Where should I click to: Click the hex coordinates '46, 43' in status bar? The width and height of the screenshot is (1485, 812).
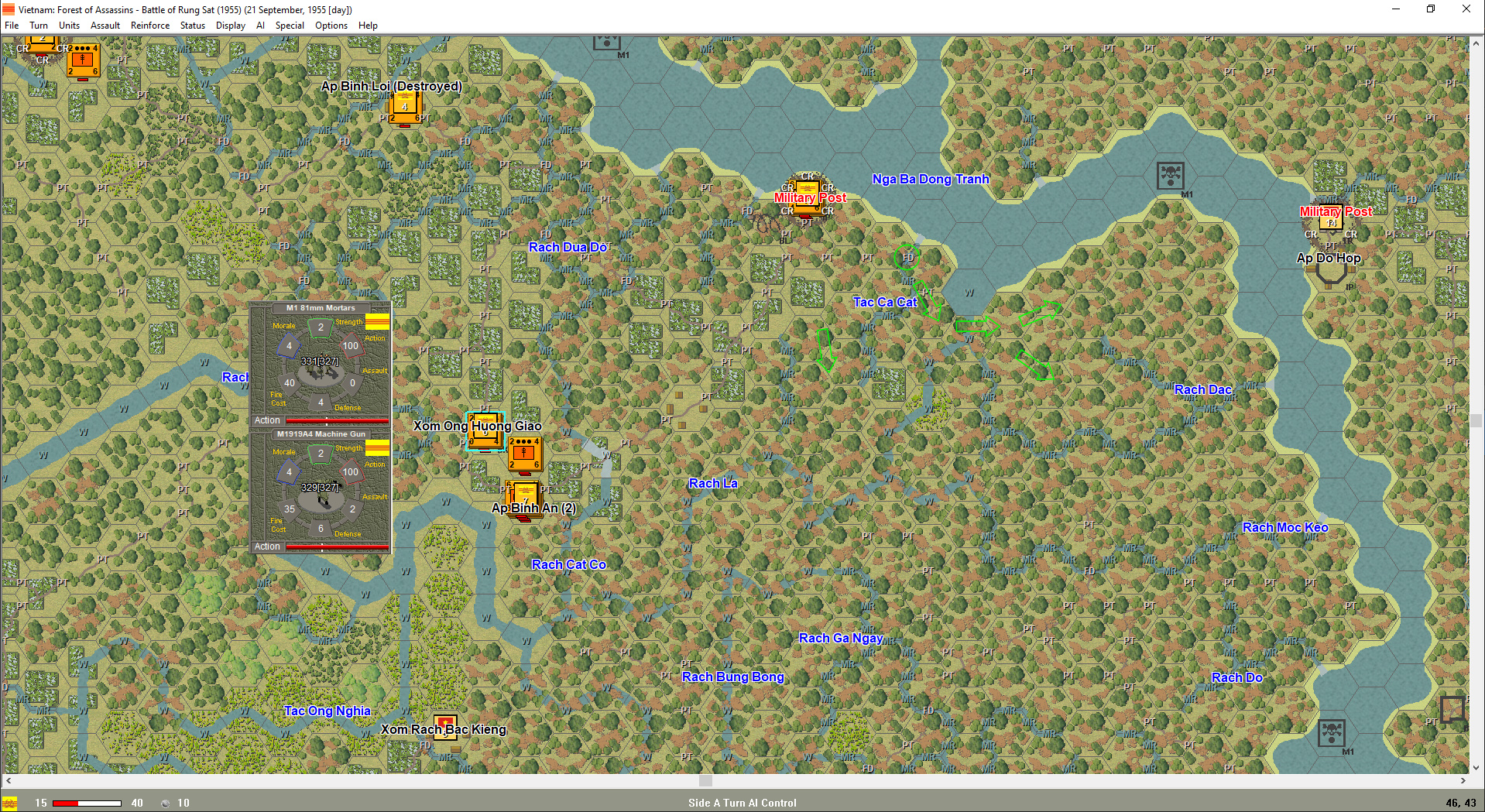click(1461, 803)
